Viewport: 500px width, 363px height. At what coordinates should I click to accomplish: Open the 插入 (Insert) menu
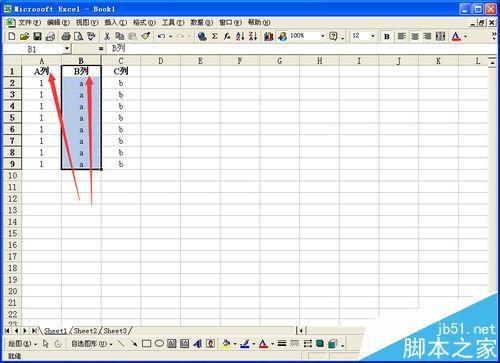click(x=116, y=22)
